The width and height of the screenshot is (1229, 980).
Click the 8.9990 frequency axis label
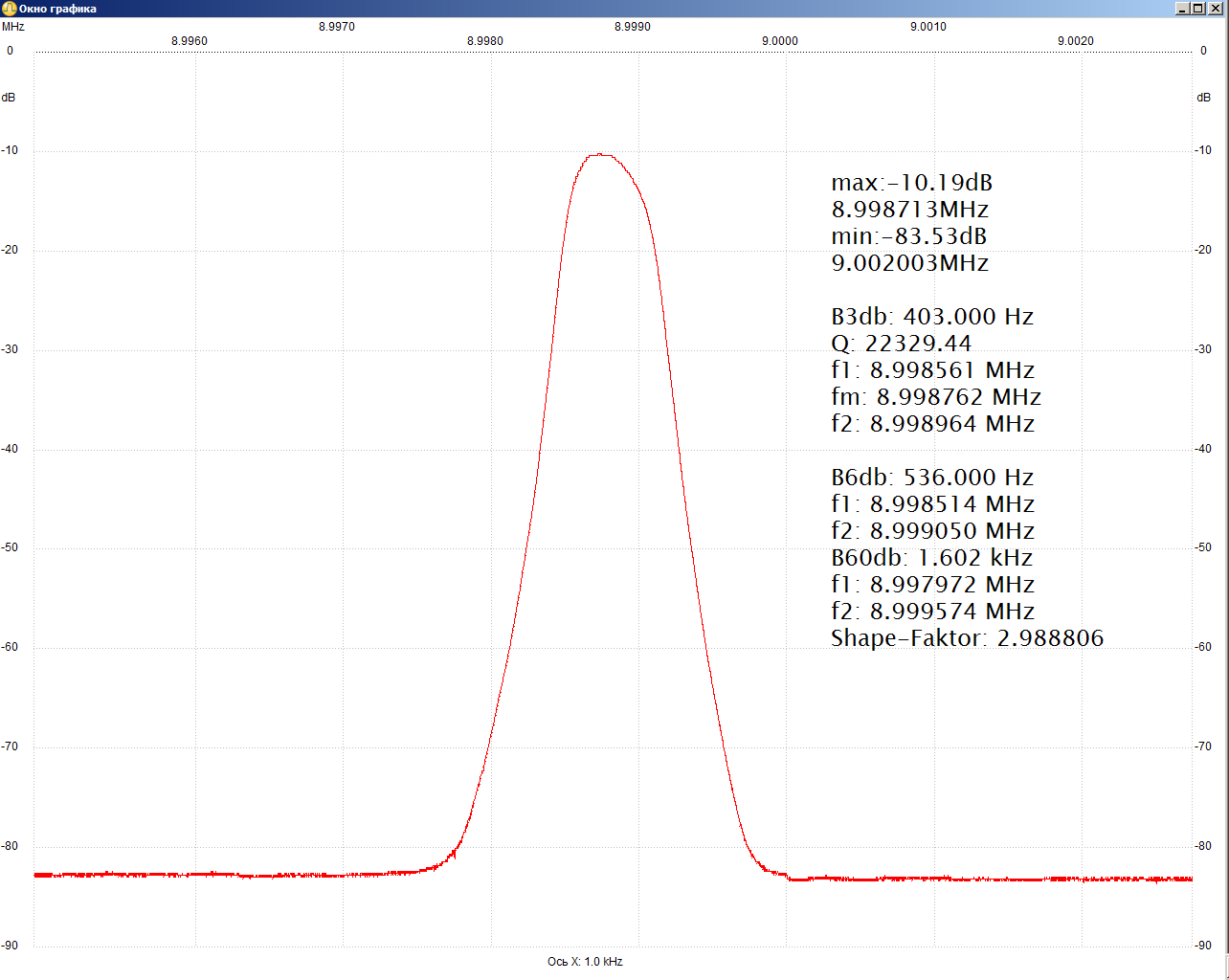[632, 27]
